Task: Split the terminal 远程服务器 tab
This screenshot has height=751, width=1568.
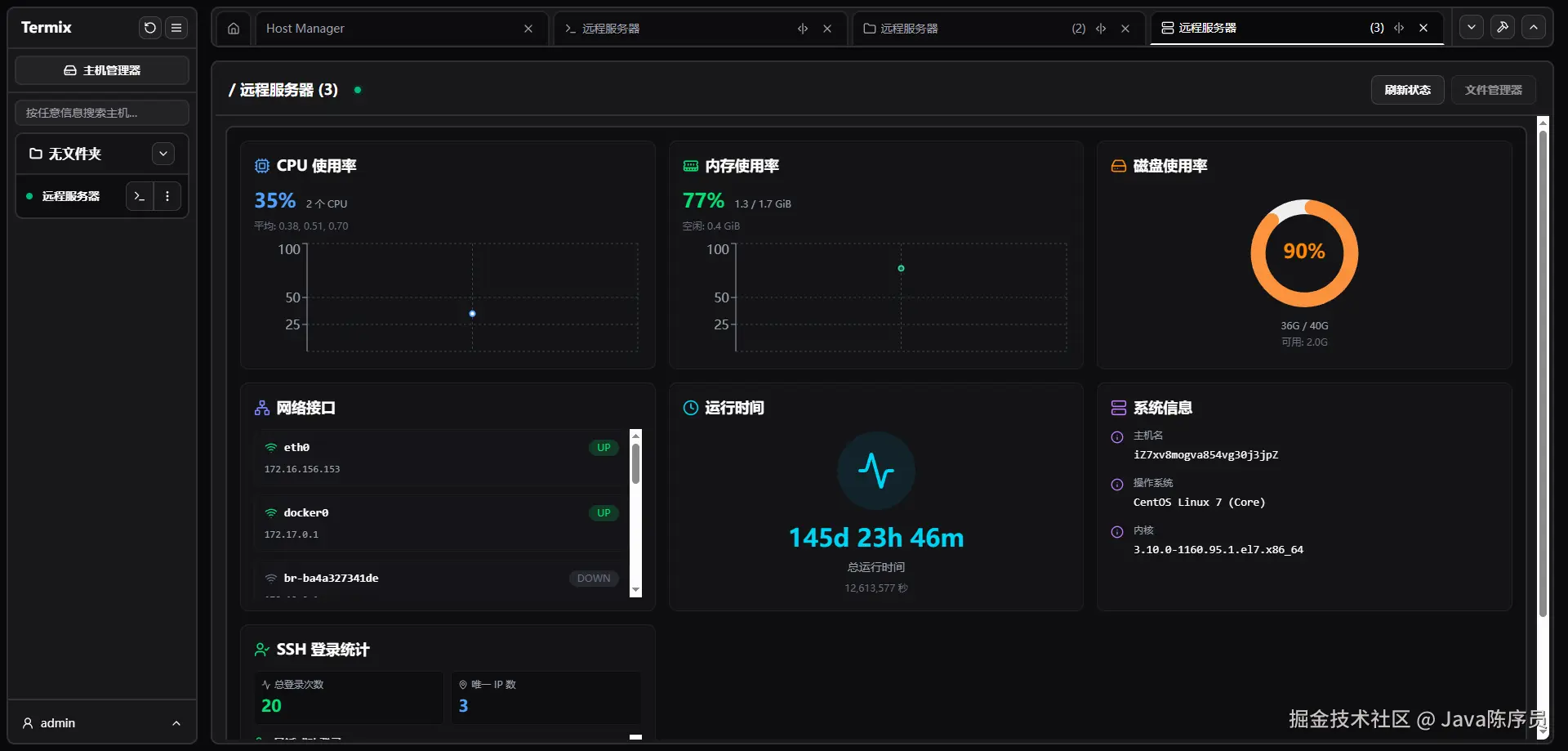Action: click(803, 29)
